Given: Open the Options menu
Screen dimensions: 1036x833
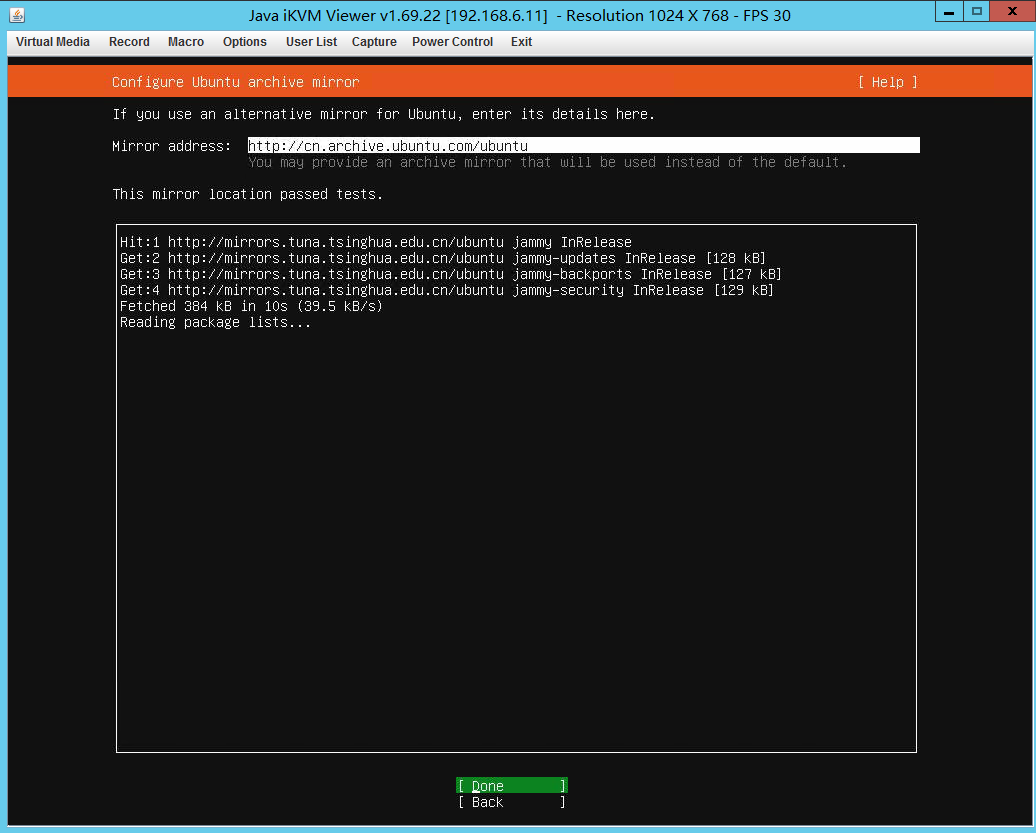Looking at the screenshot, I should 244,42.
